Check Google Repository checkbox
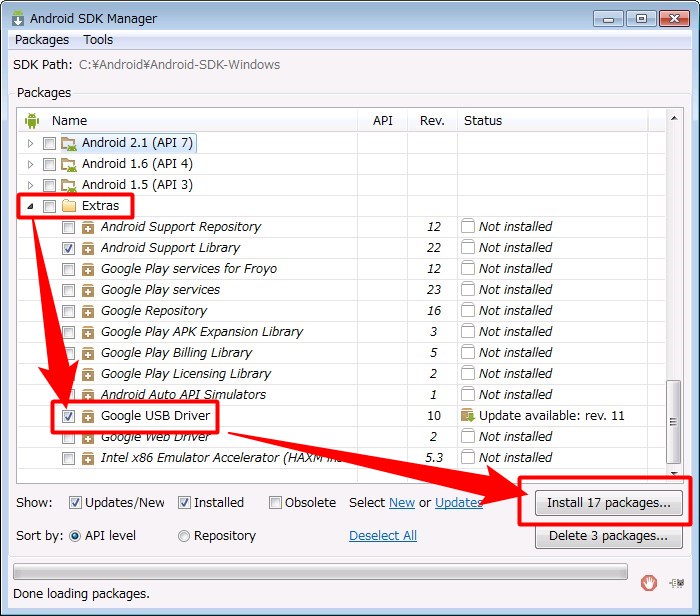Viewport: 700px width, 616px height. pos(68,311)
